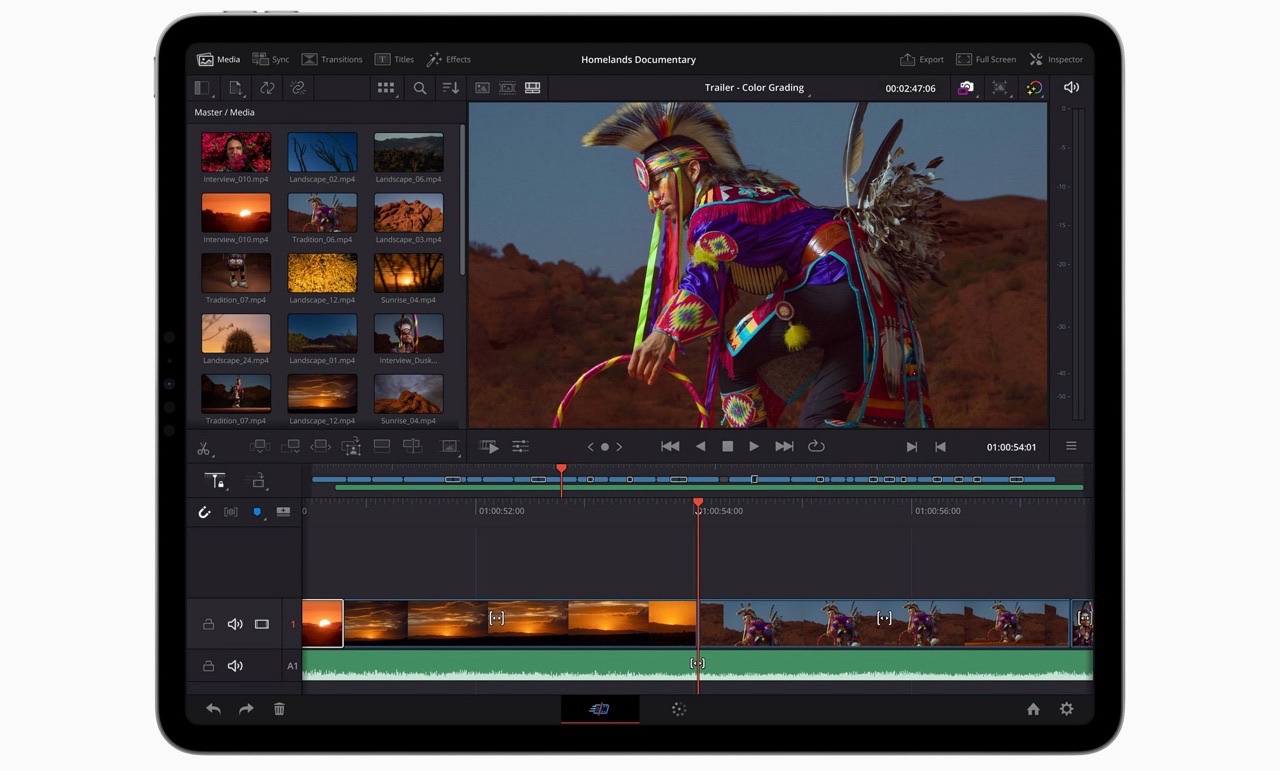Lock video track 1
The height and width of the screenshot is (771, 1280).
coord(208,625)
